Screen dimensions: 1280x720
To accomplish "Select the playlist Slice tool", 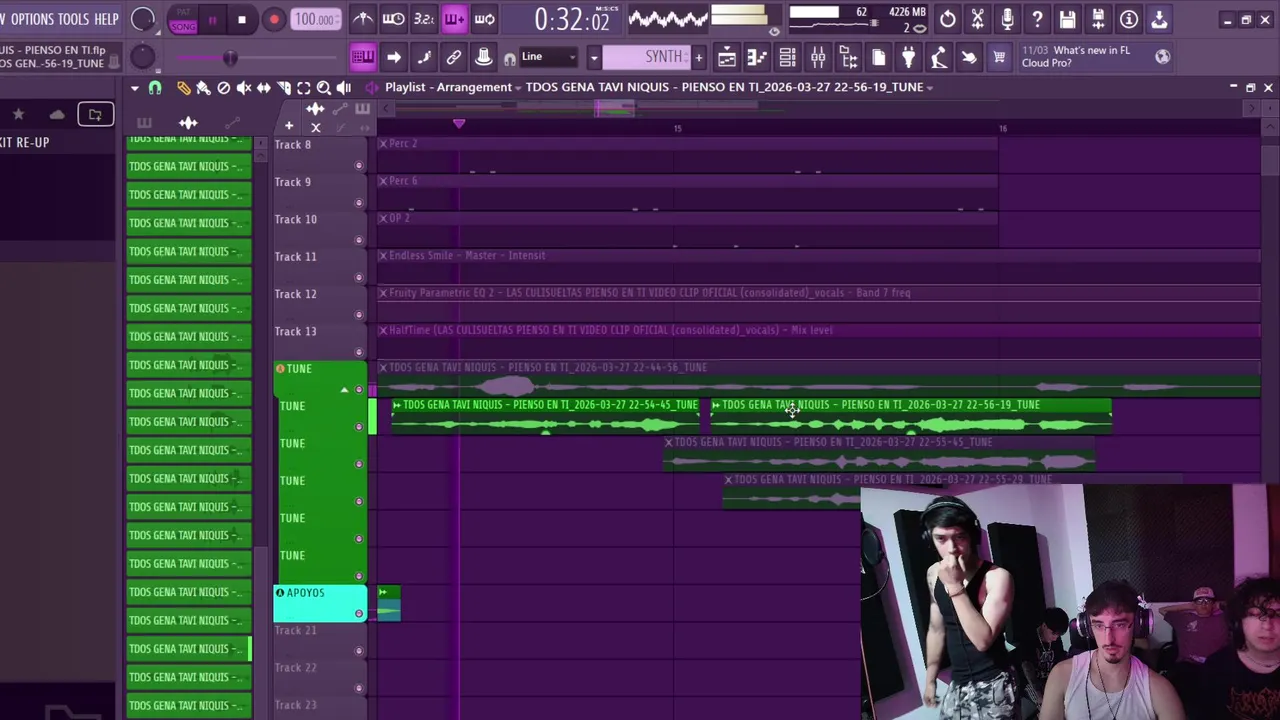I will (x=284, y=88).
